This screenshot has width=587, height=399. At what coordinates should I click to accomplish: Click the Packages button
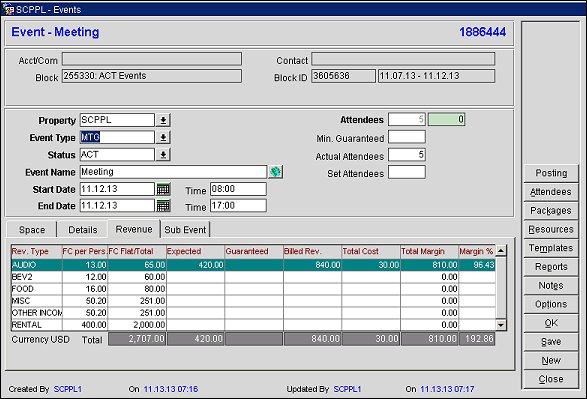point(551,210)
